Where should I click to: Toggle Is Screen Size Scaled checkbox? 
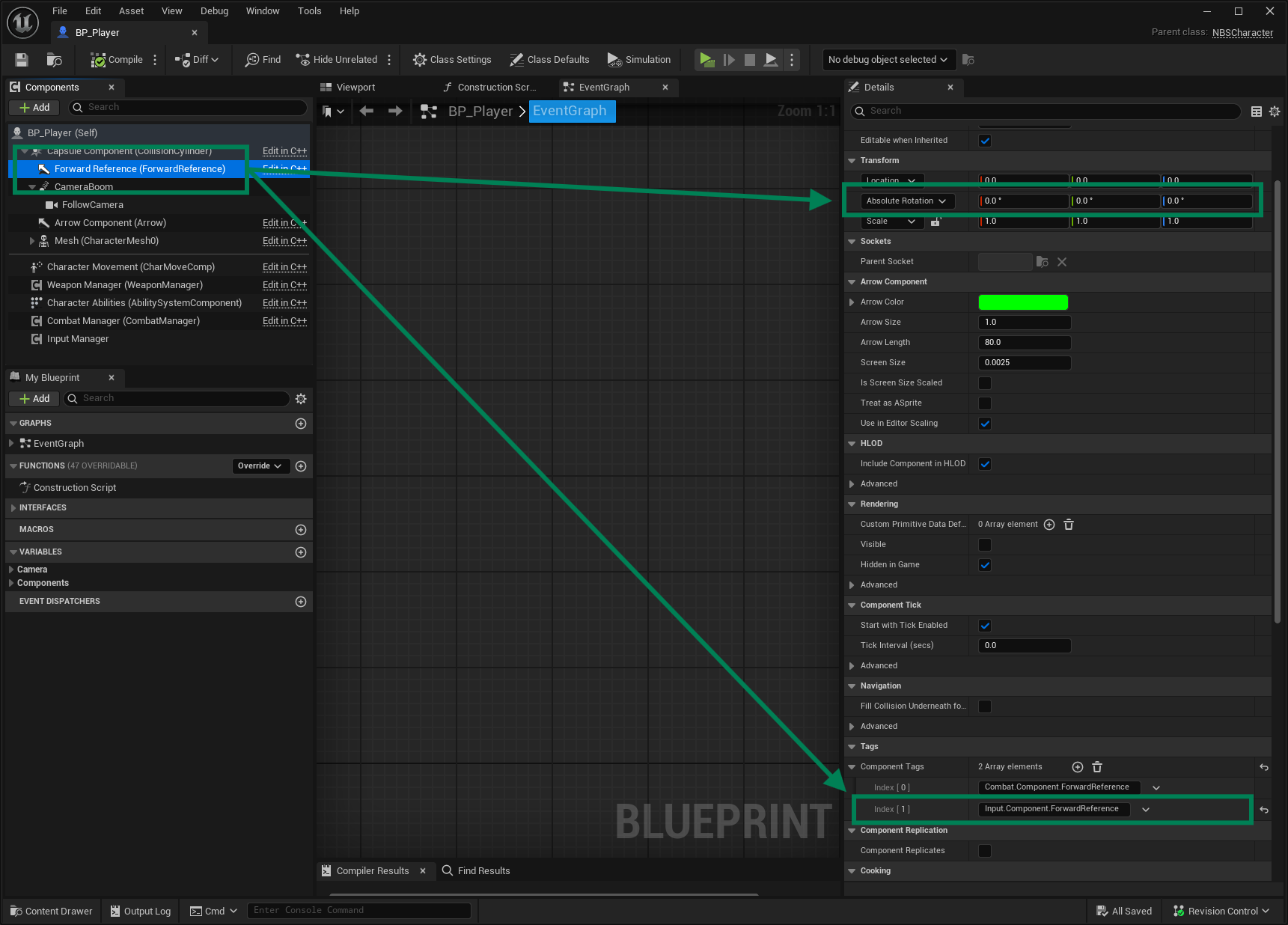985,383
